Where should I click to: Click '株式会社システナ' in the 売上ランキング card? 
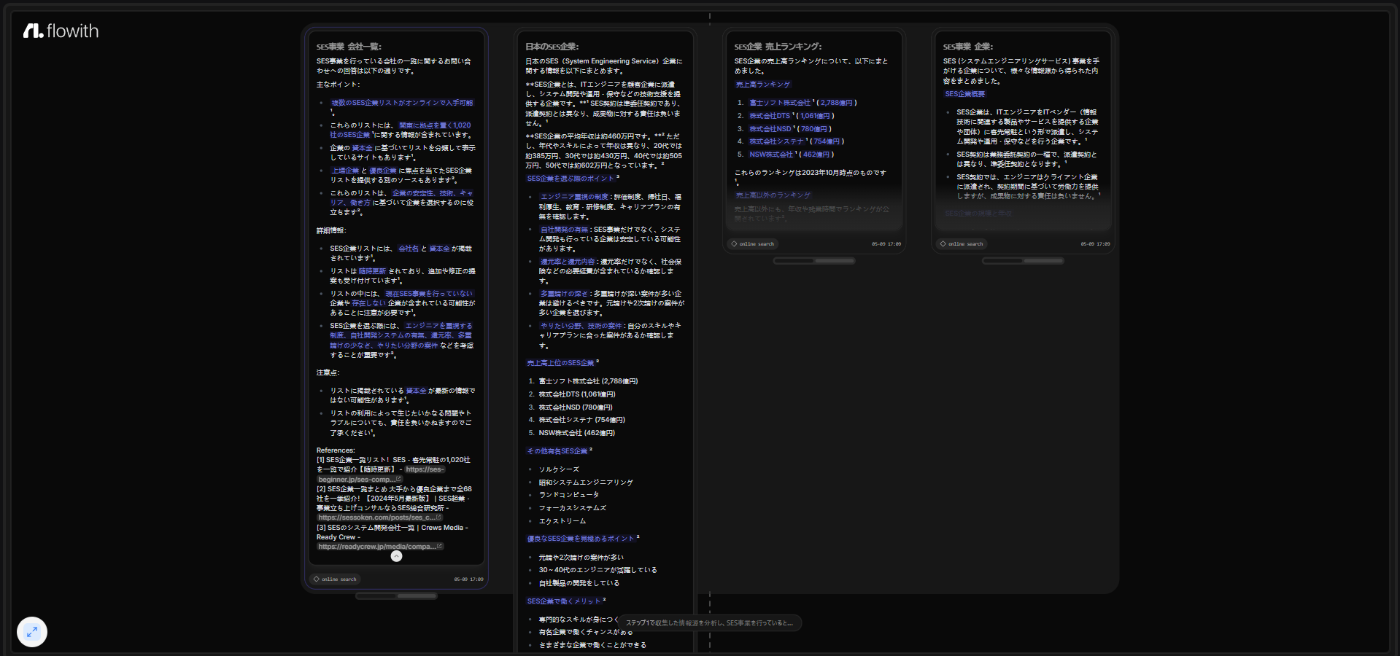776,141
